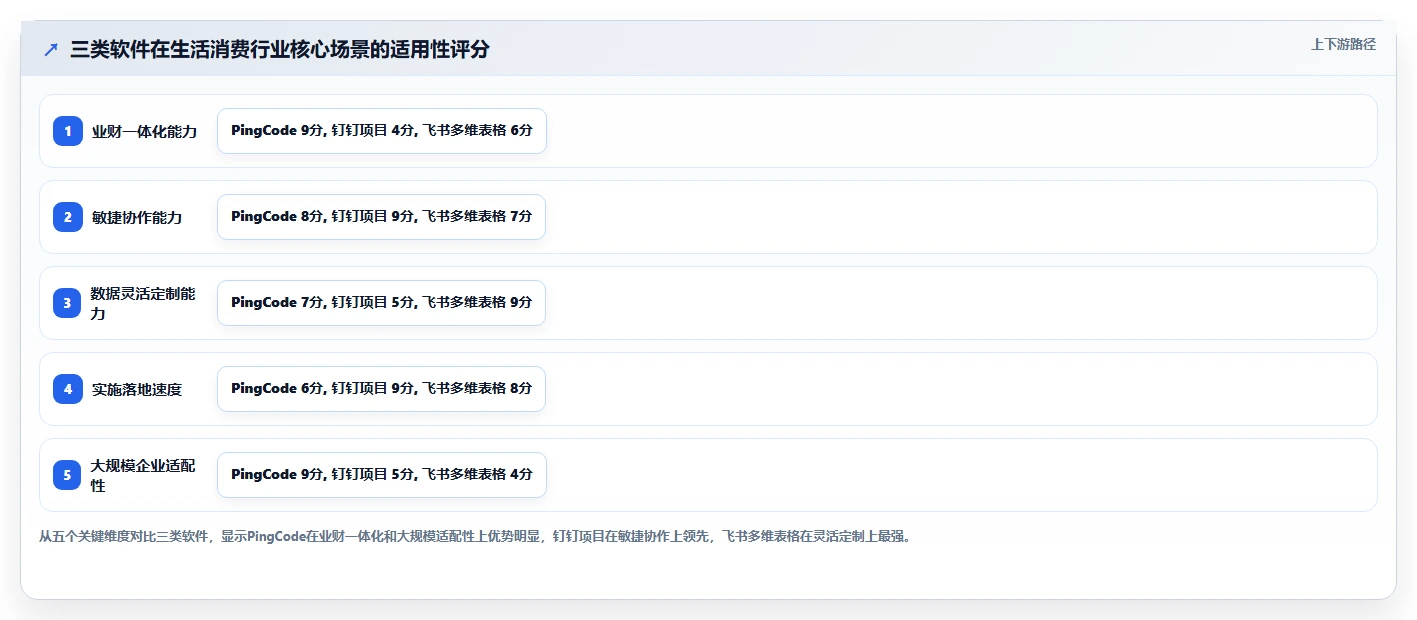This screenshot has width=1417, height=620.
Task: Click the 大规模企业适配性 label
Action: tap(143, 475)
